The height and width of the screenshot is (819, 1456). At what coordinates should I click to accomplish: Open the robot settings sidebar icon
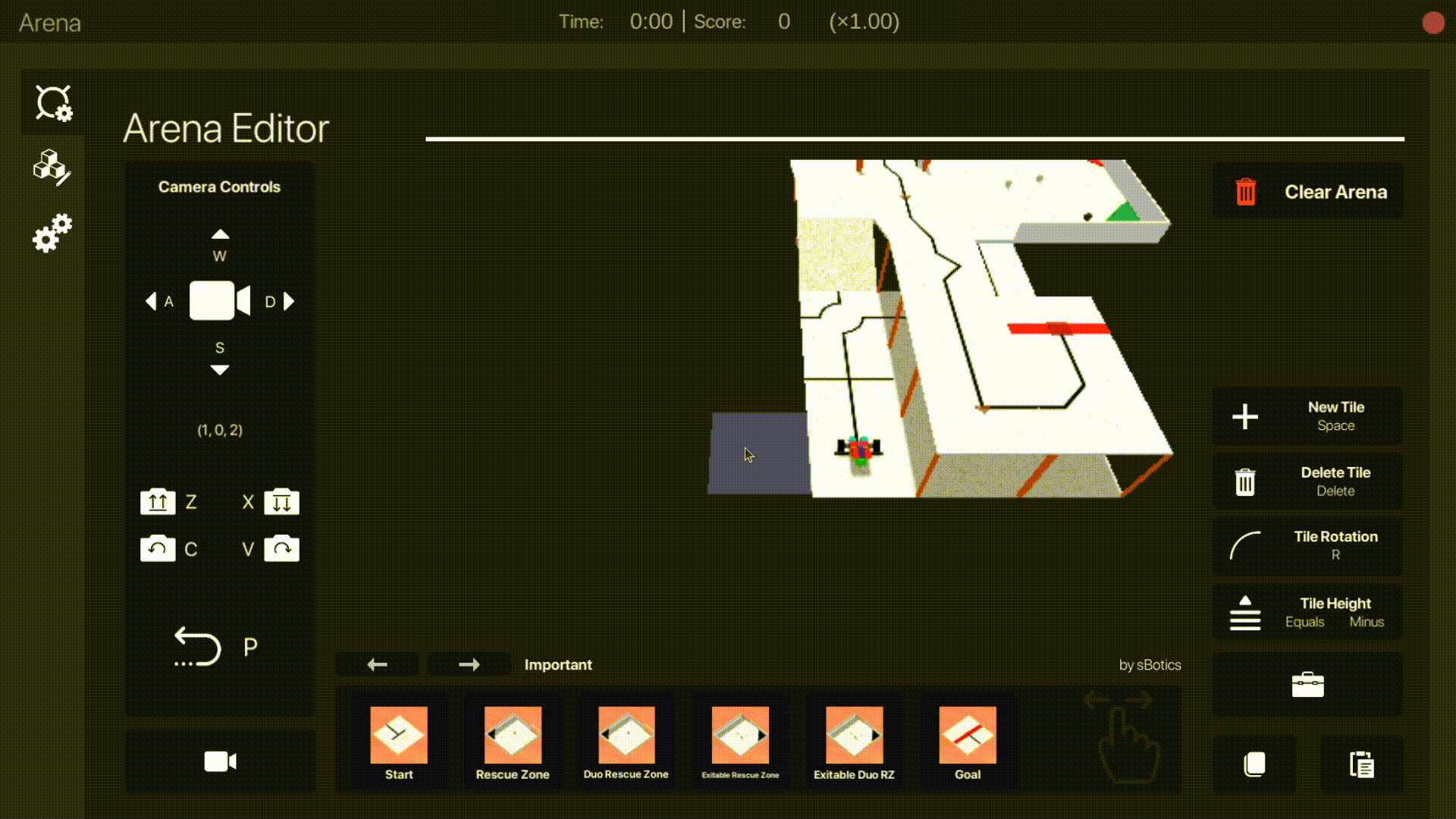(x=53, y=103)
